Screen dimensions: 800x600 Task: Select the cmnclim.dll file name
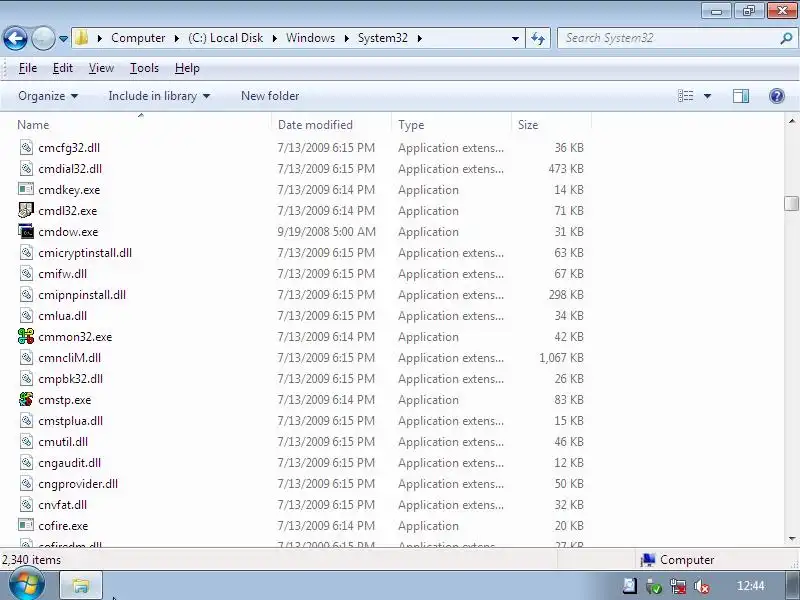[69, 358]
